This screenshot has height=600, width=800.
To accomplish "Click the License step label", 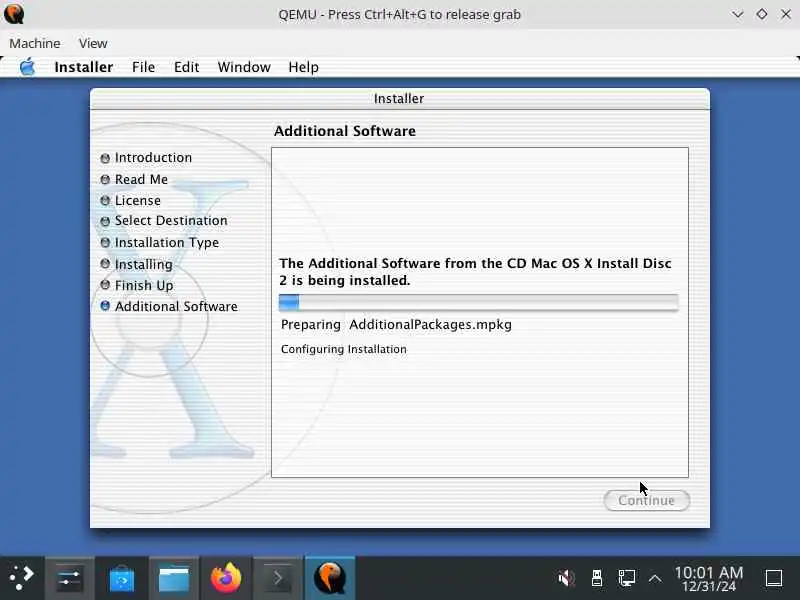I will pos(138,201).
